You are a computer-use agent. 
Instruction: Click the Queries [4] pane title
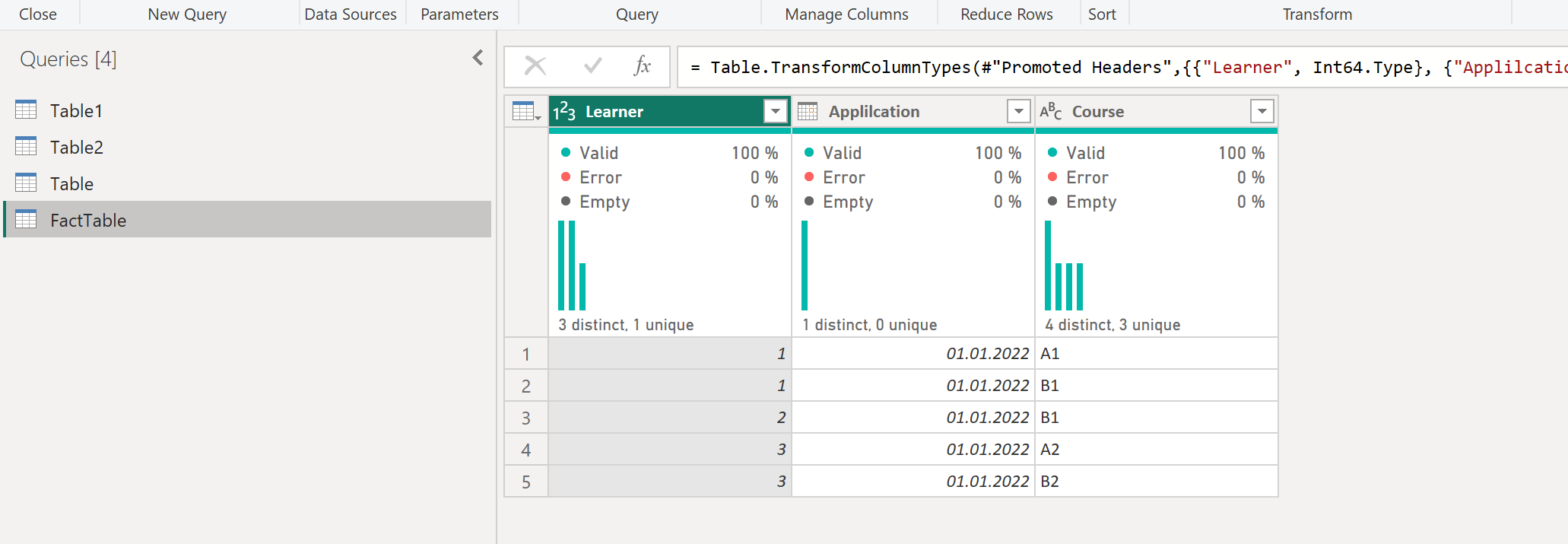[x=68, y=59]
